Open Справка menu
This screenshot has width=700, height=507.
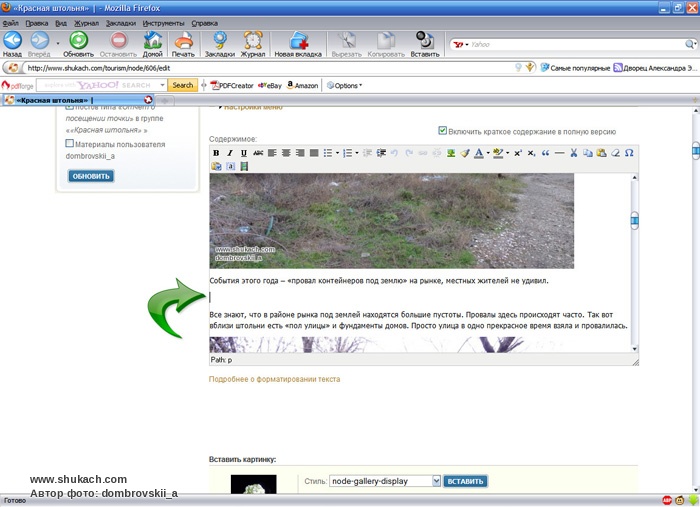coord(204,23)
